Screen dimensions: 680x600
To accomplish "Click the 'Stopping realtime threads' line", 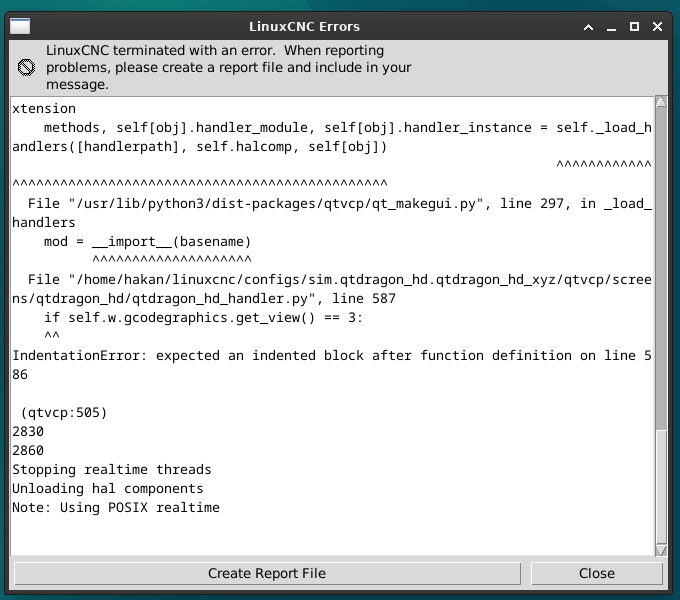I will pos(111,470).
